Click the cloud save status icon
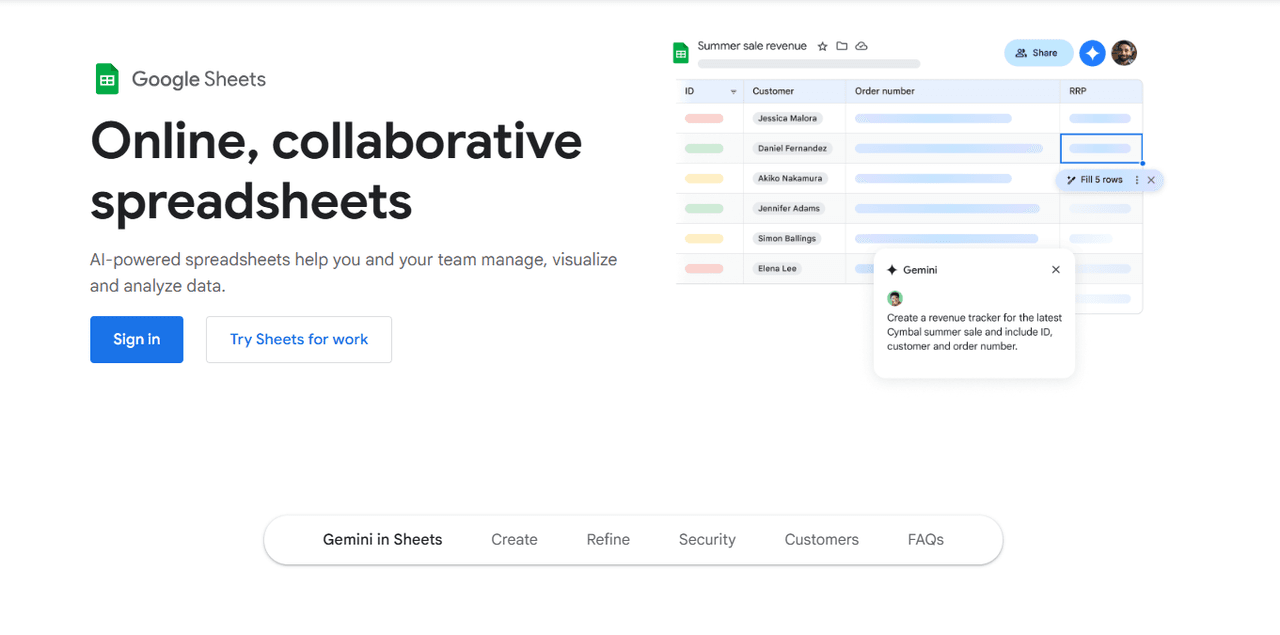 (861, 46)
